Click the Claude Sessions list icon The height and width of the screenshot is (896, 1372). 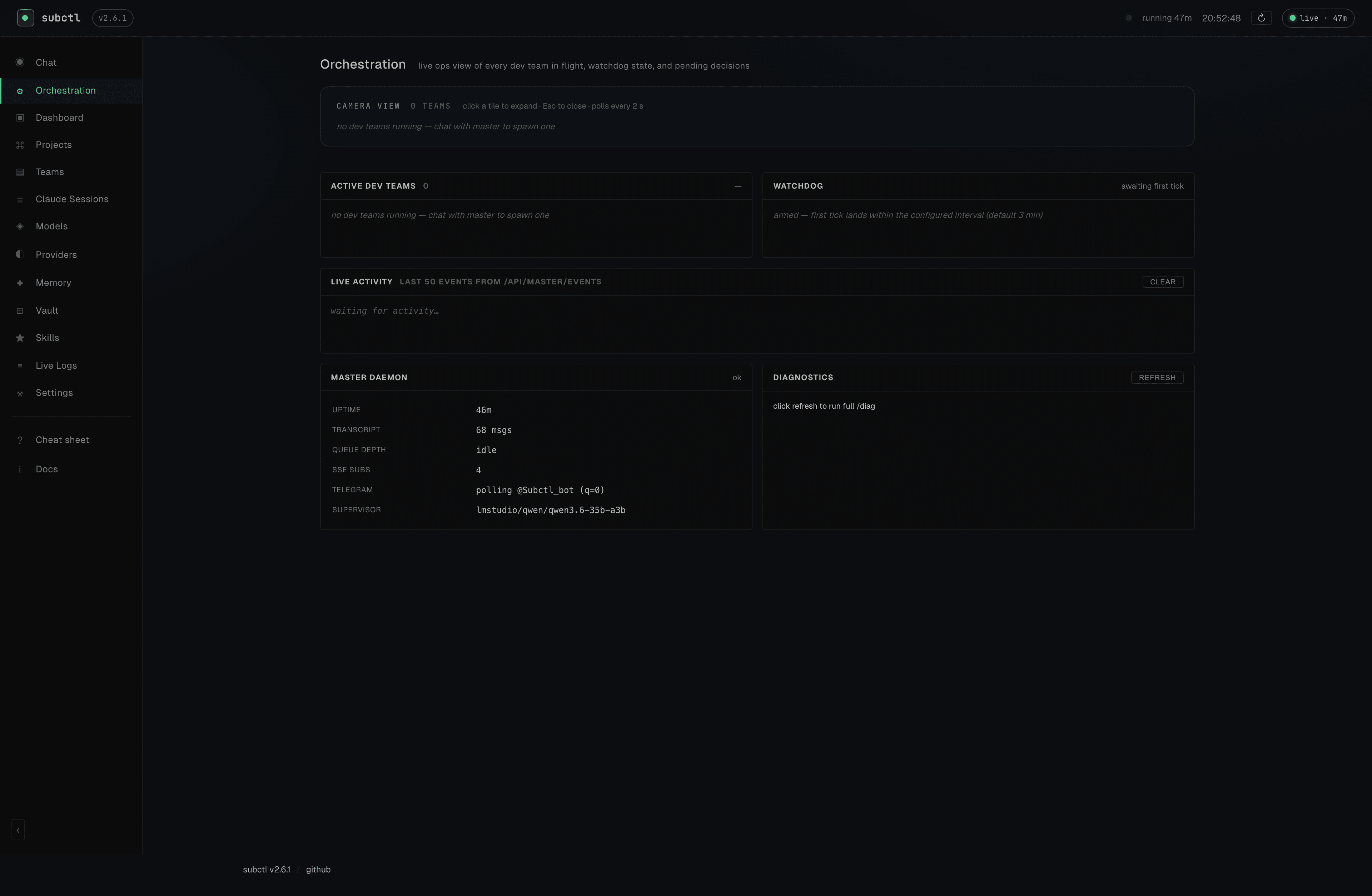[x=20, y=199]
